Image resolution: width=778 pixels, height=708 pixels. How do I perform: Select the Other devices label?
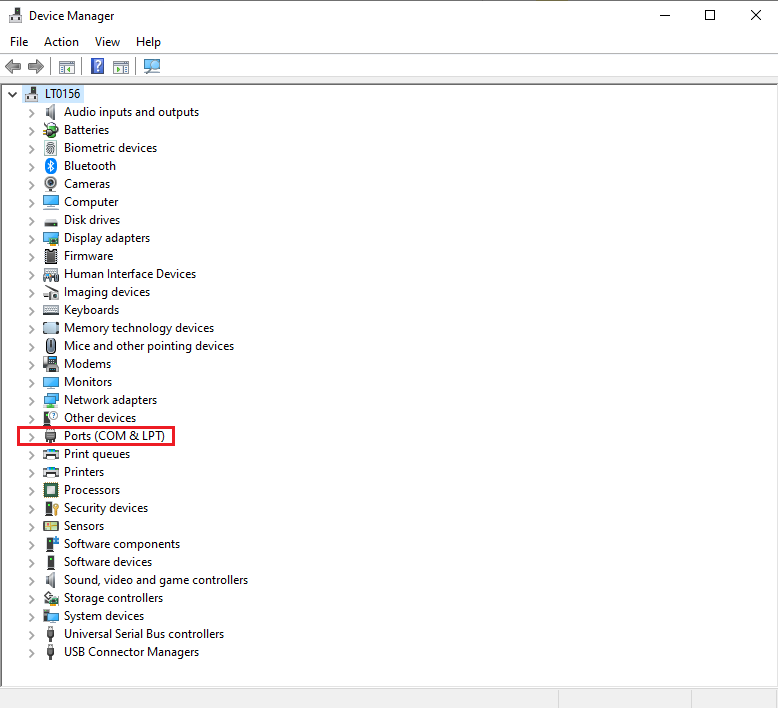(x=100, y=418)
